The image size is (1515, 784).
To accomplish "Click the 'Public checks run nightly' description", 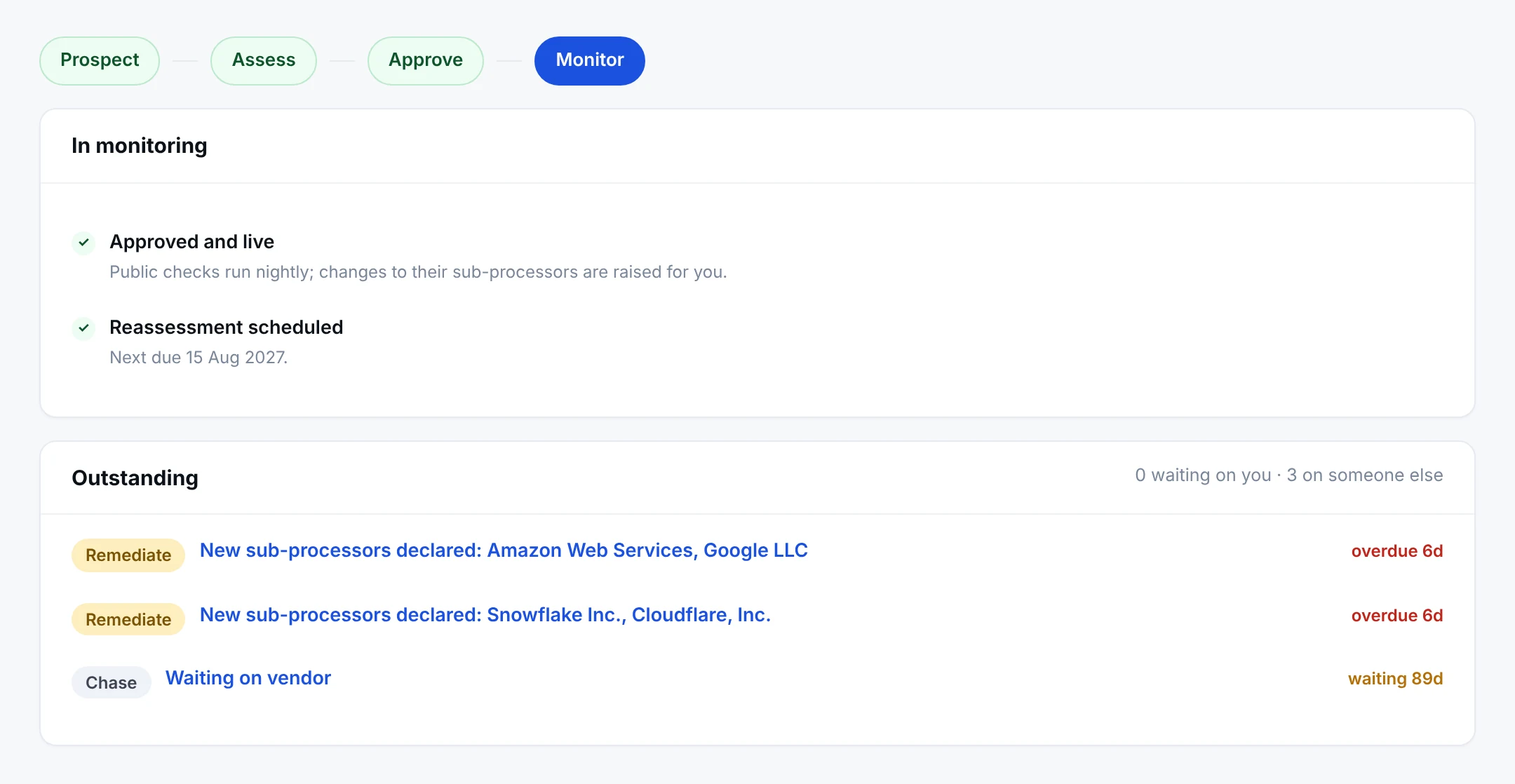I will [418, 272].
